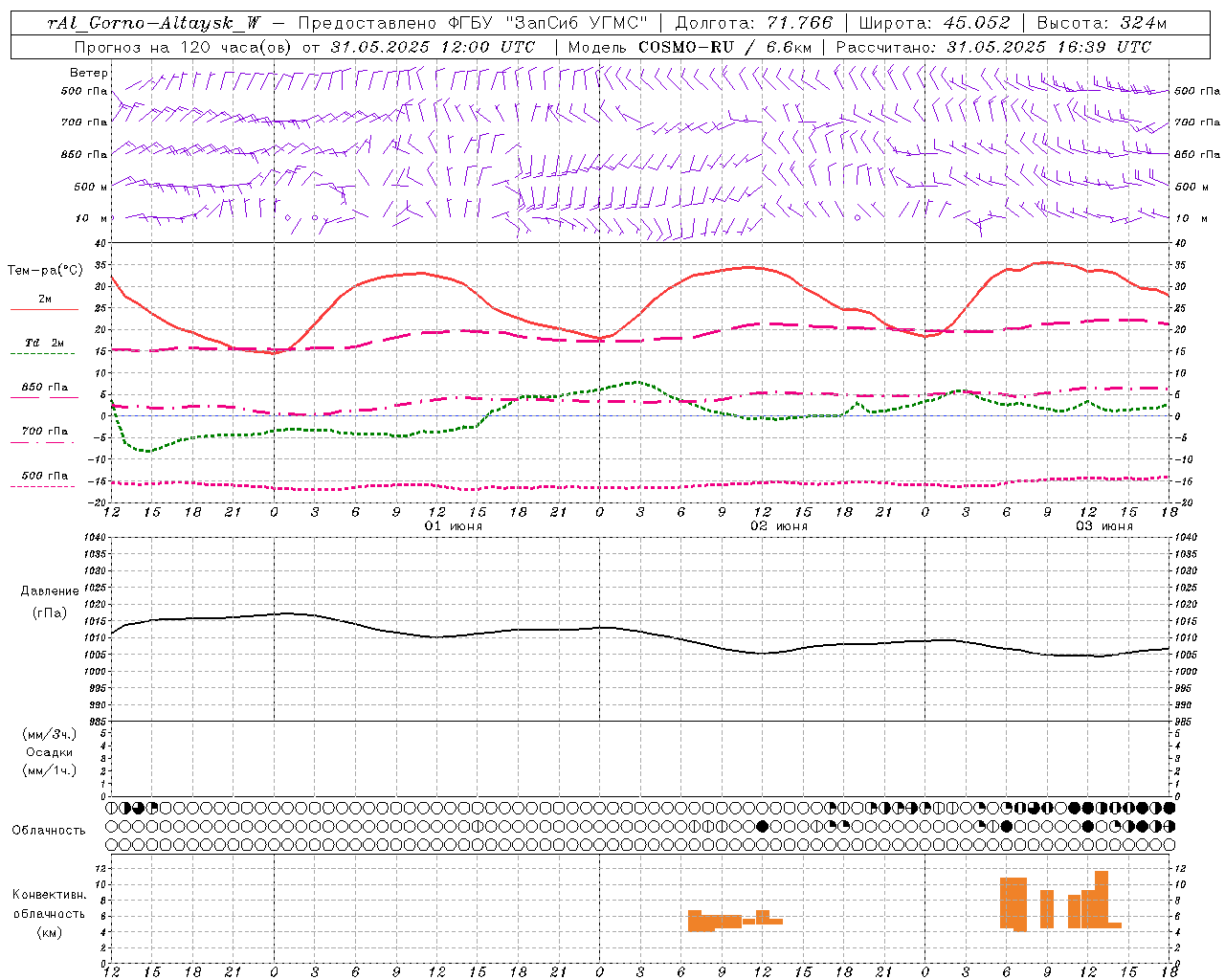Click the 985 value on the left pressure axis
The image size is (1225, 980).
(99, 722)
